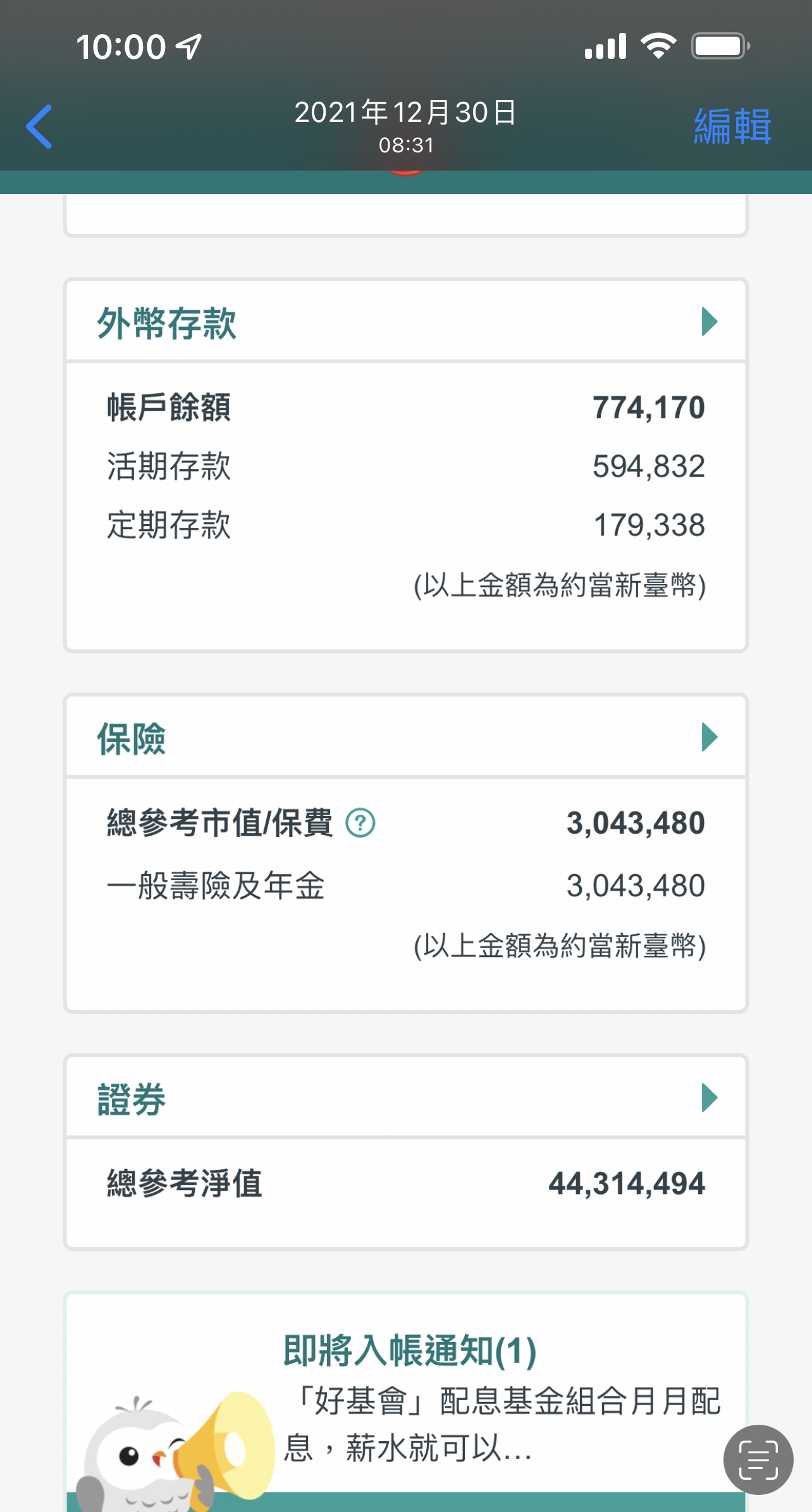Expand the 證券 section arrow
812x1512 pixels.
(710, 1097)
